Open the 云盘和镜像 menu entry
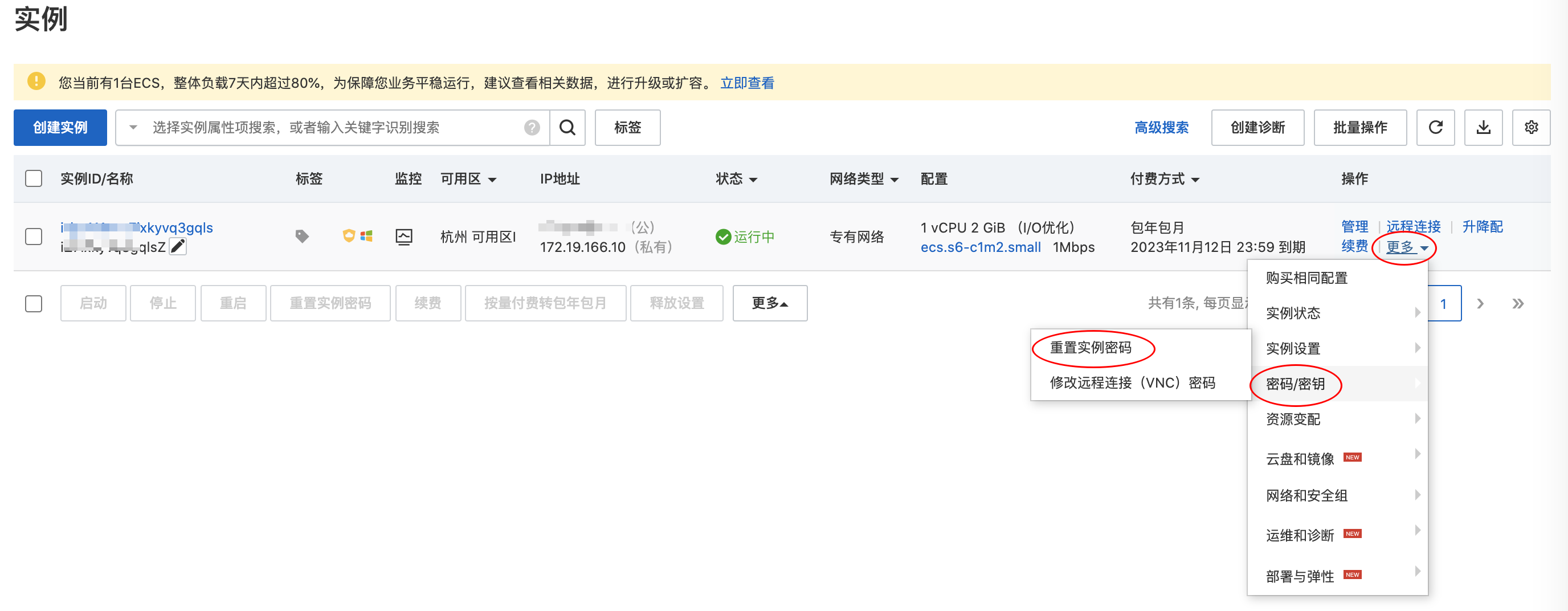The image size is (1568, 611). (1337, 459)
